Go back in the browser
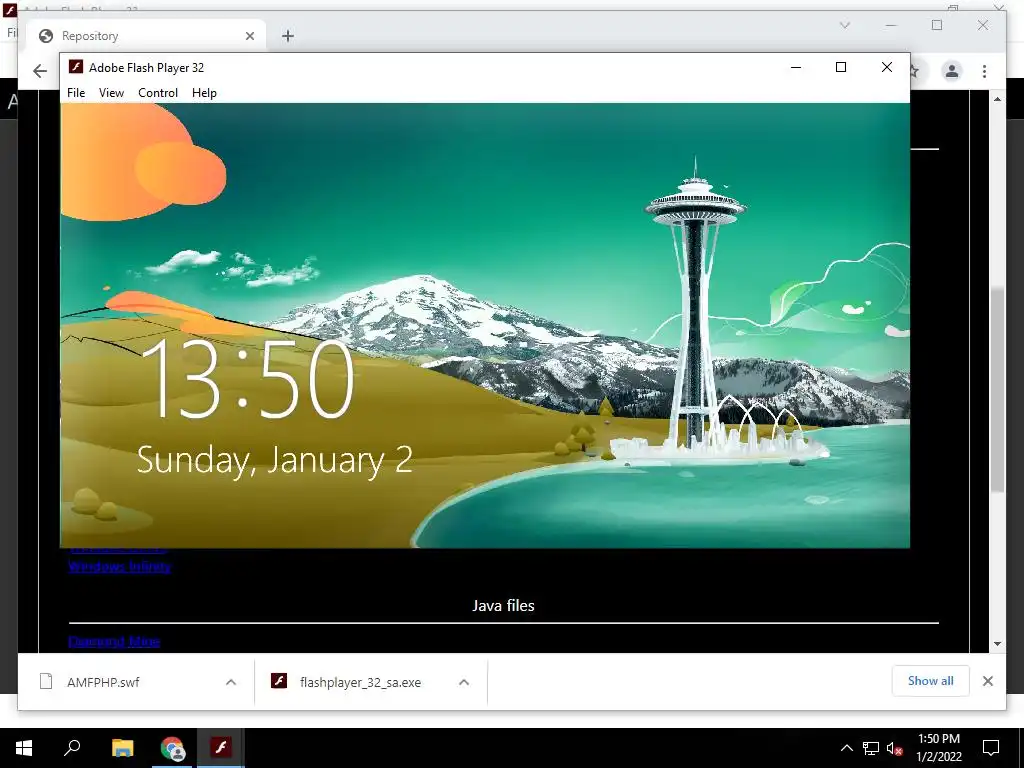The width and height of the screenshot is (1024, 768). tap(40, 71)
